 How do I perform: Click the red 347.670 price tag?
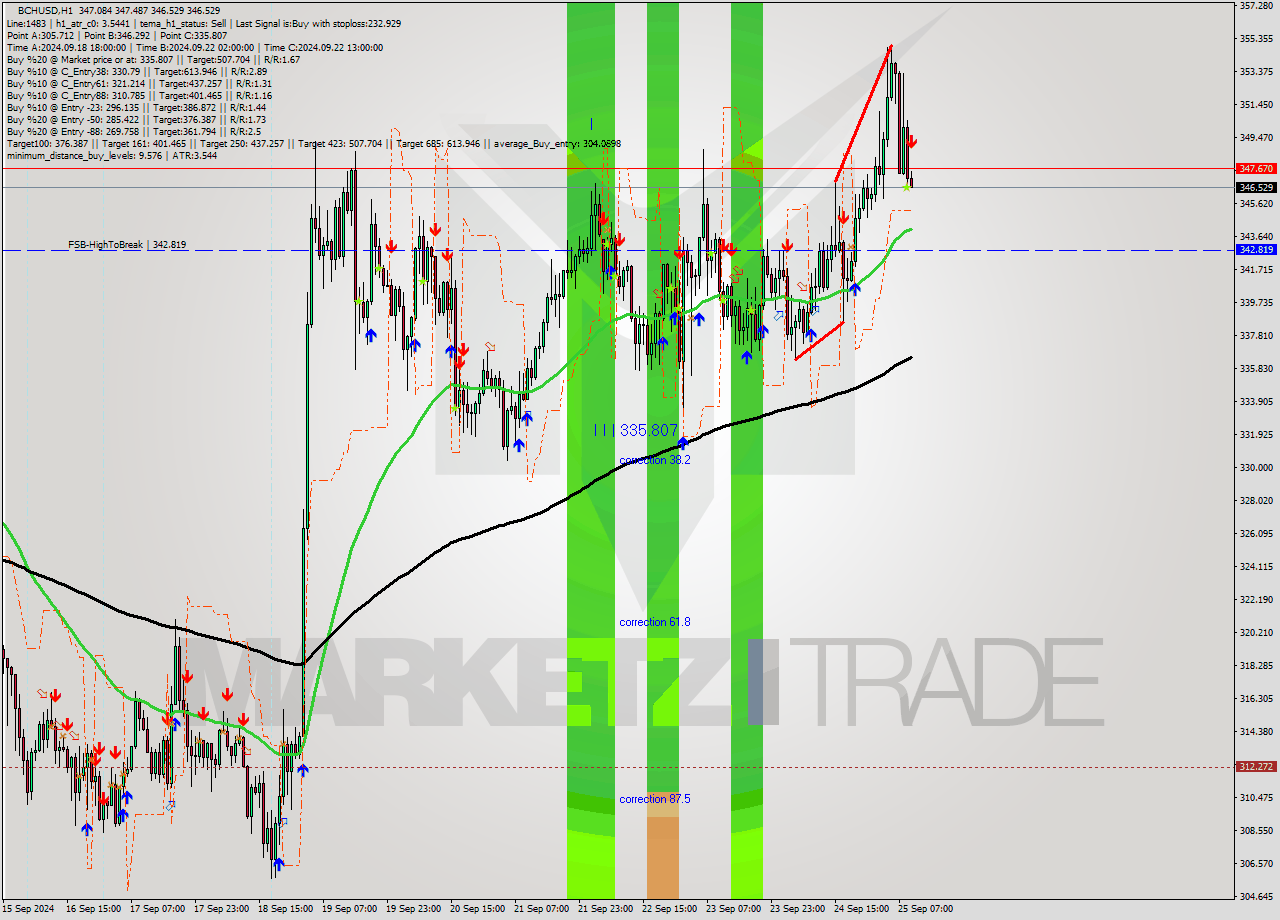click(x=1256, y=169)
